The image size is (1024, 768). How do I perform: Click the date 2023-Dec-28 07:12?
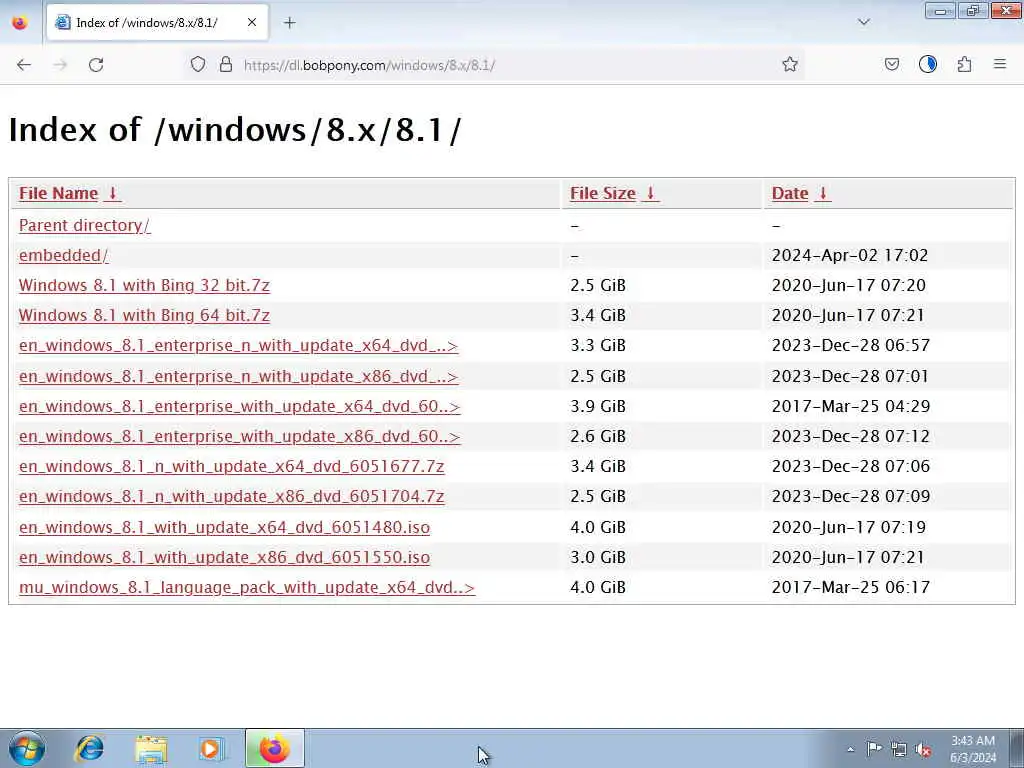[850, 436]
